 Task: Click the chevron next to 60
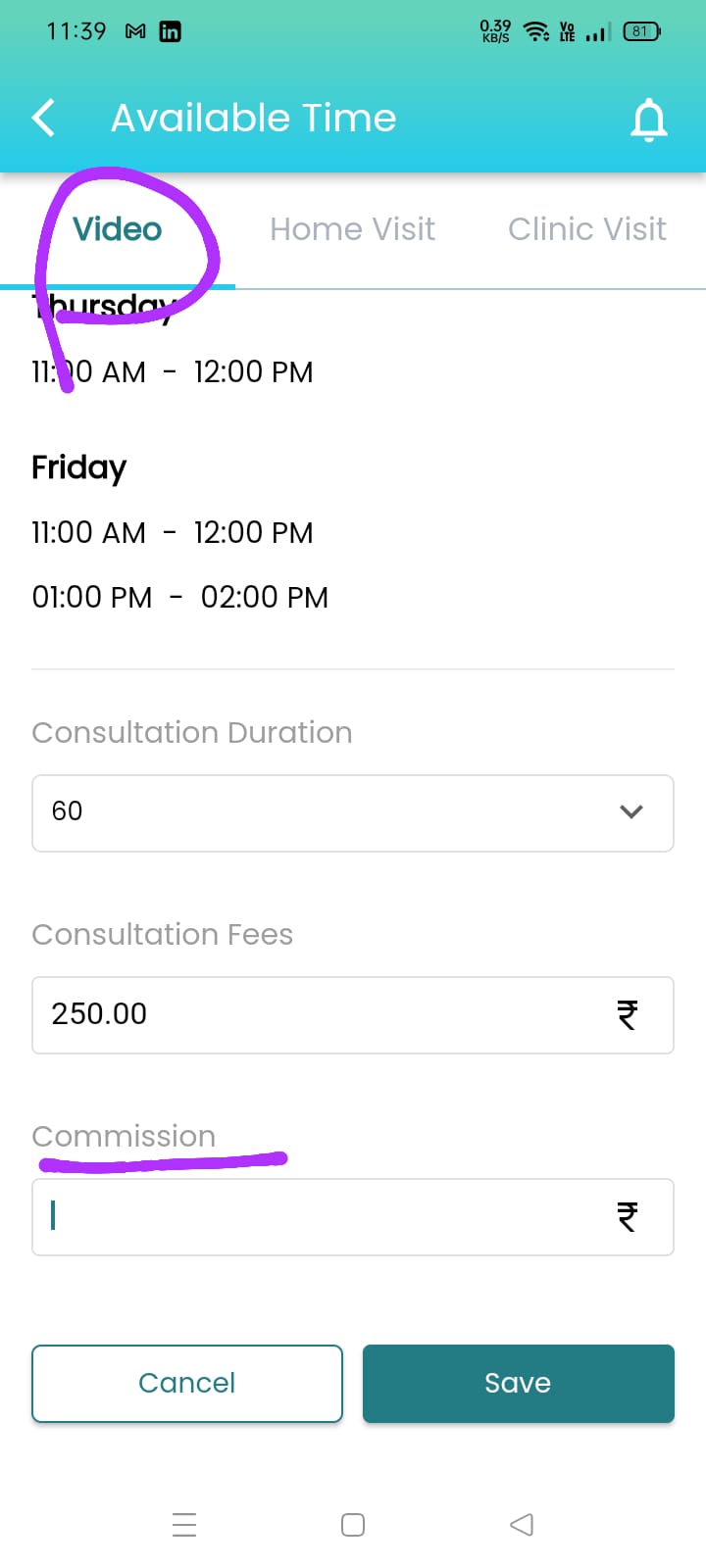(x=631, y=811)
